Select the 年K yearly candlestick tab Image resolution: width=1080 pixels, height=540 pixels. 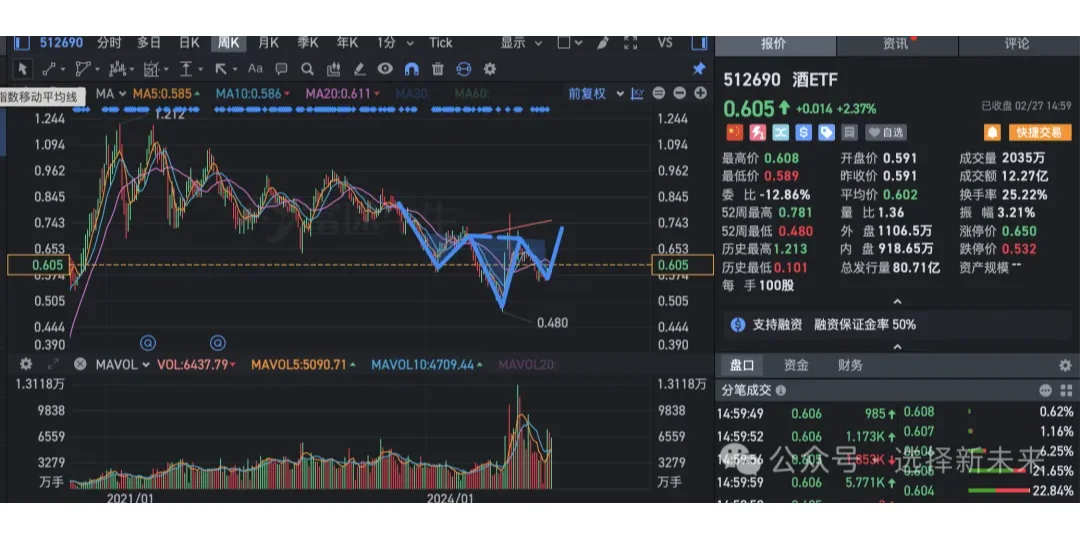pyautogui.click(x=347, y=43)
